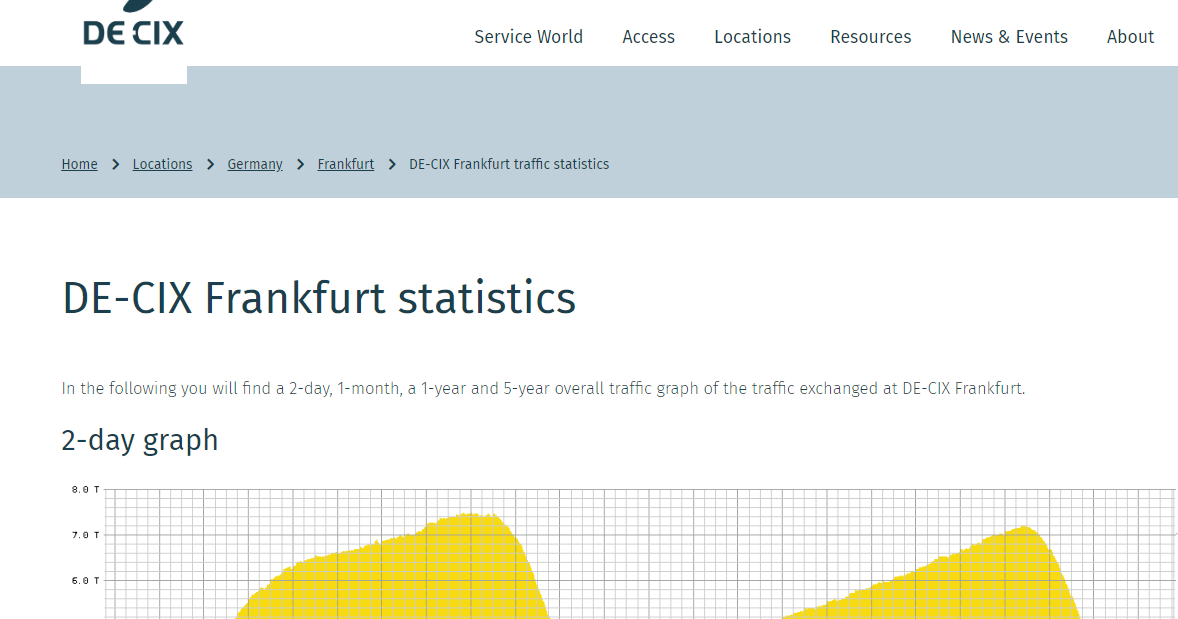The width and height of the screenshot is (1178, 619).
Task: Click the 2-day traffic graph image
Action: (620, 551)
